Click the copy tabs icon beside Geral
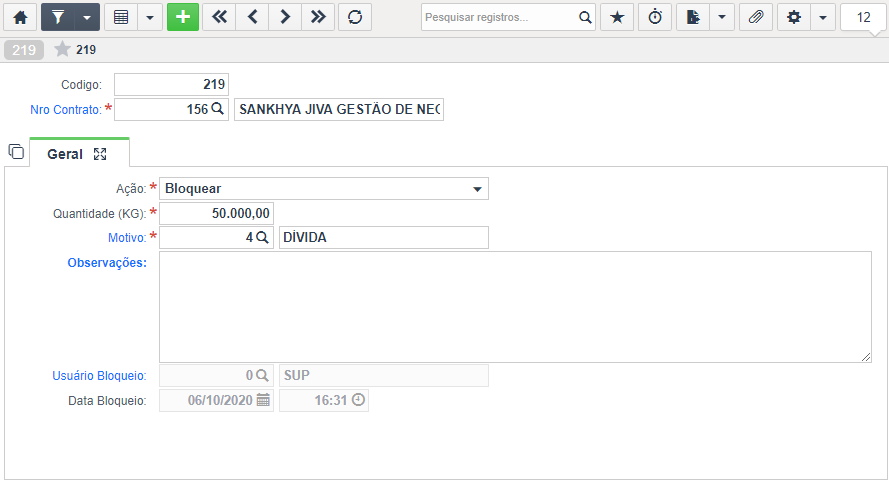Viewport: 889px width, 481px height. click(16, 152)
